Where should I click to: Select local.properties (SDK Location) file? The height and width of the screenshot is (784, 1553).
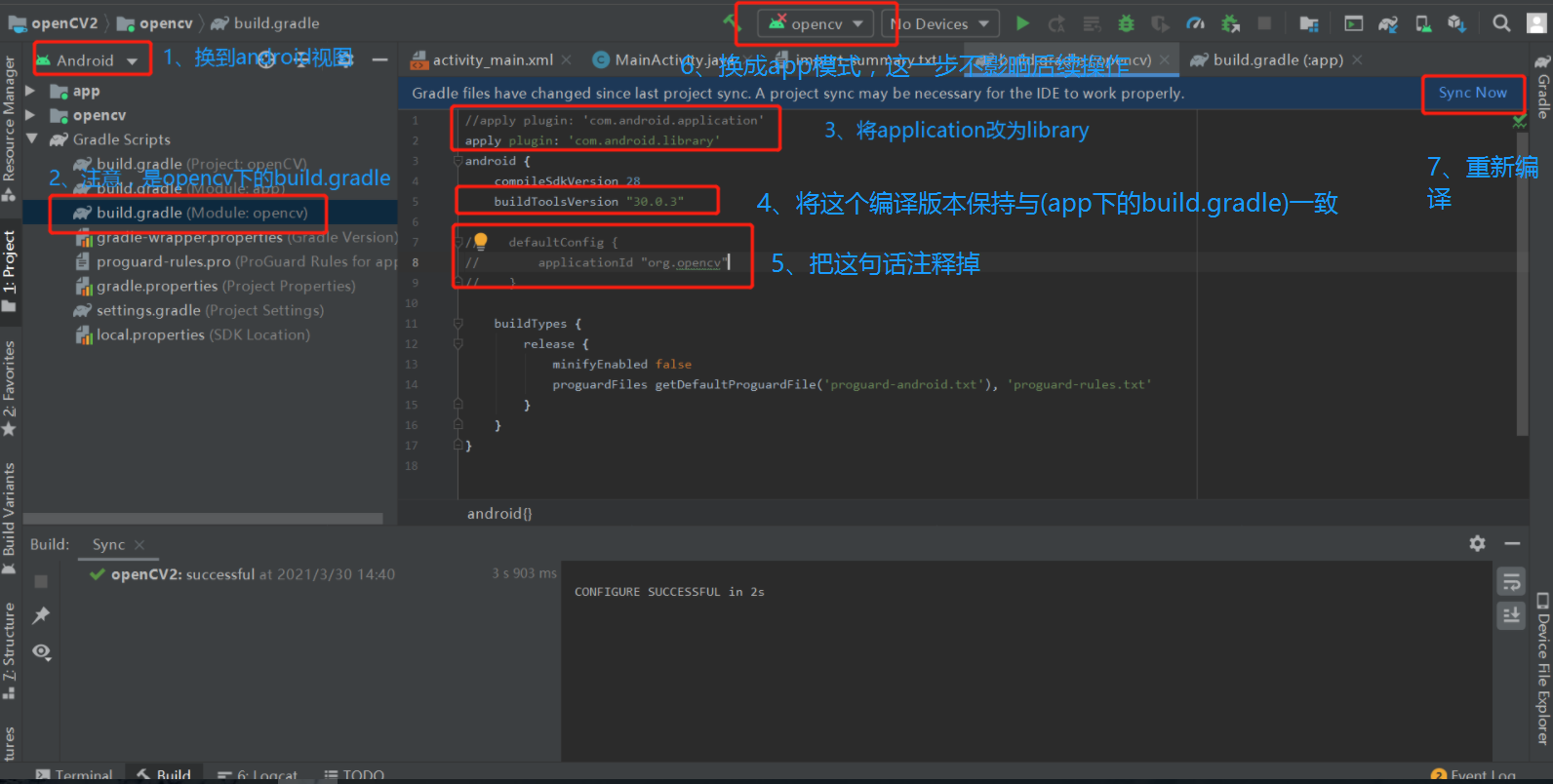(x=210, y=334)
